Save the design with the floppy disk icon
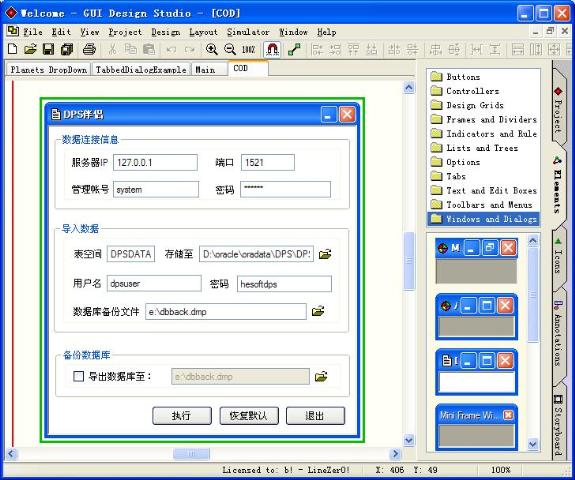The width and height of the screenshot is (575, 480). (x=48, y=49)
